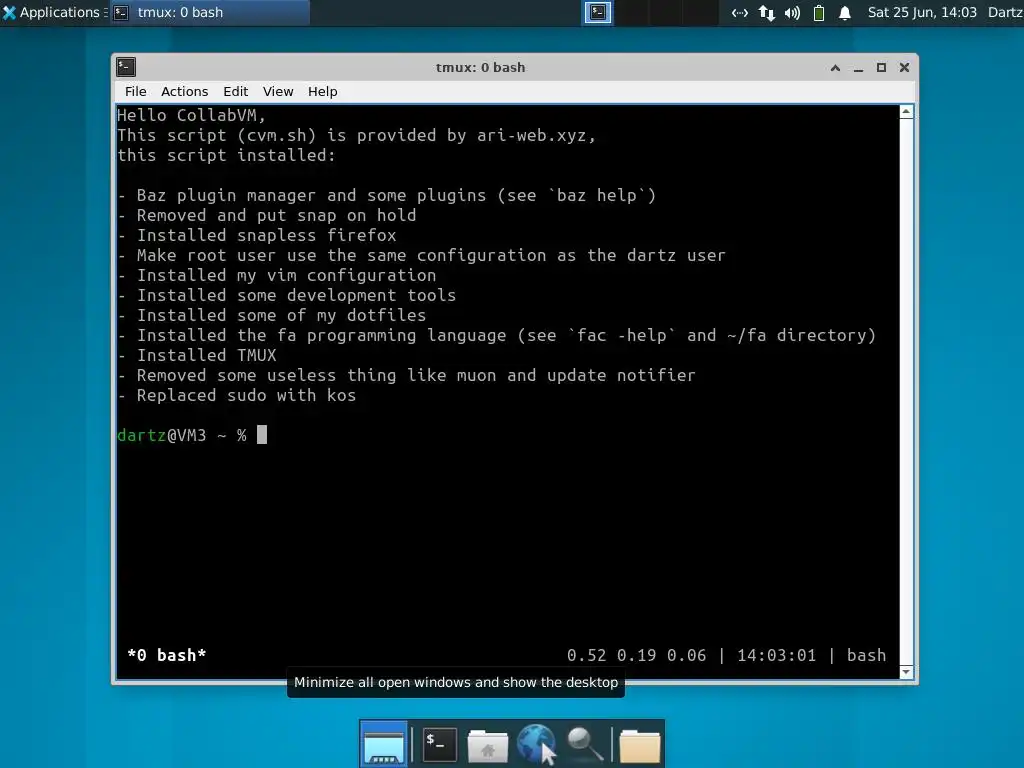Click the scrollbar up arrow in terminal

point(906,112)
